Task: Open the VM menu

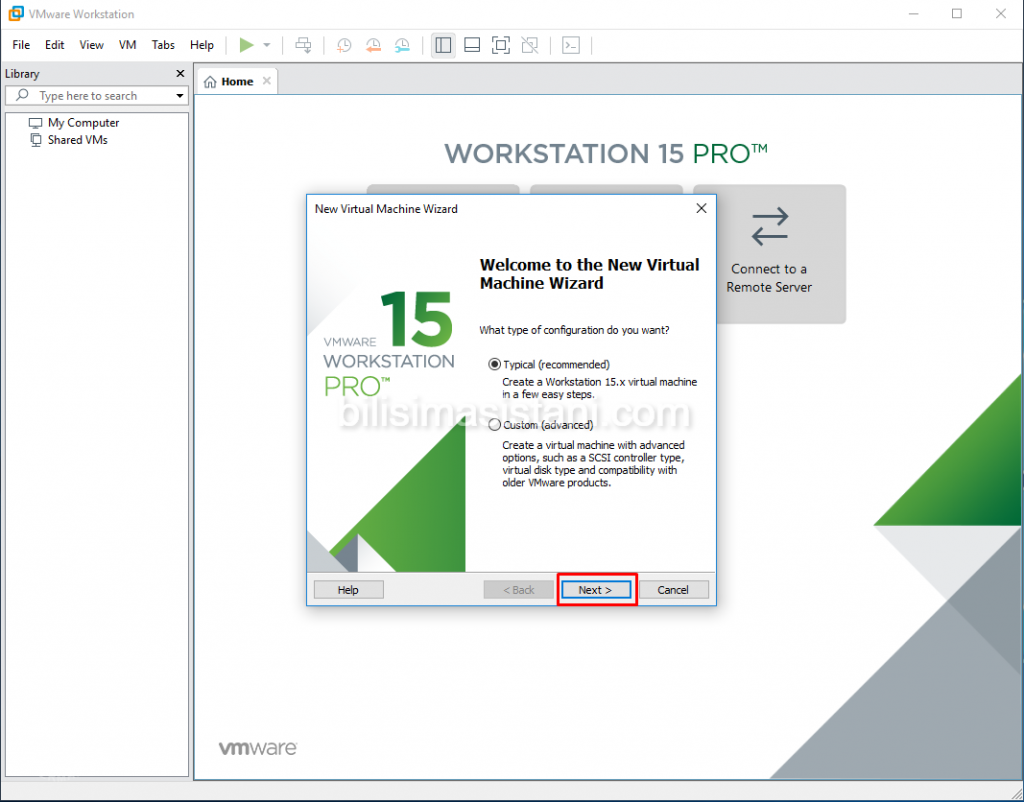Action: [x=127, y=45]
